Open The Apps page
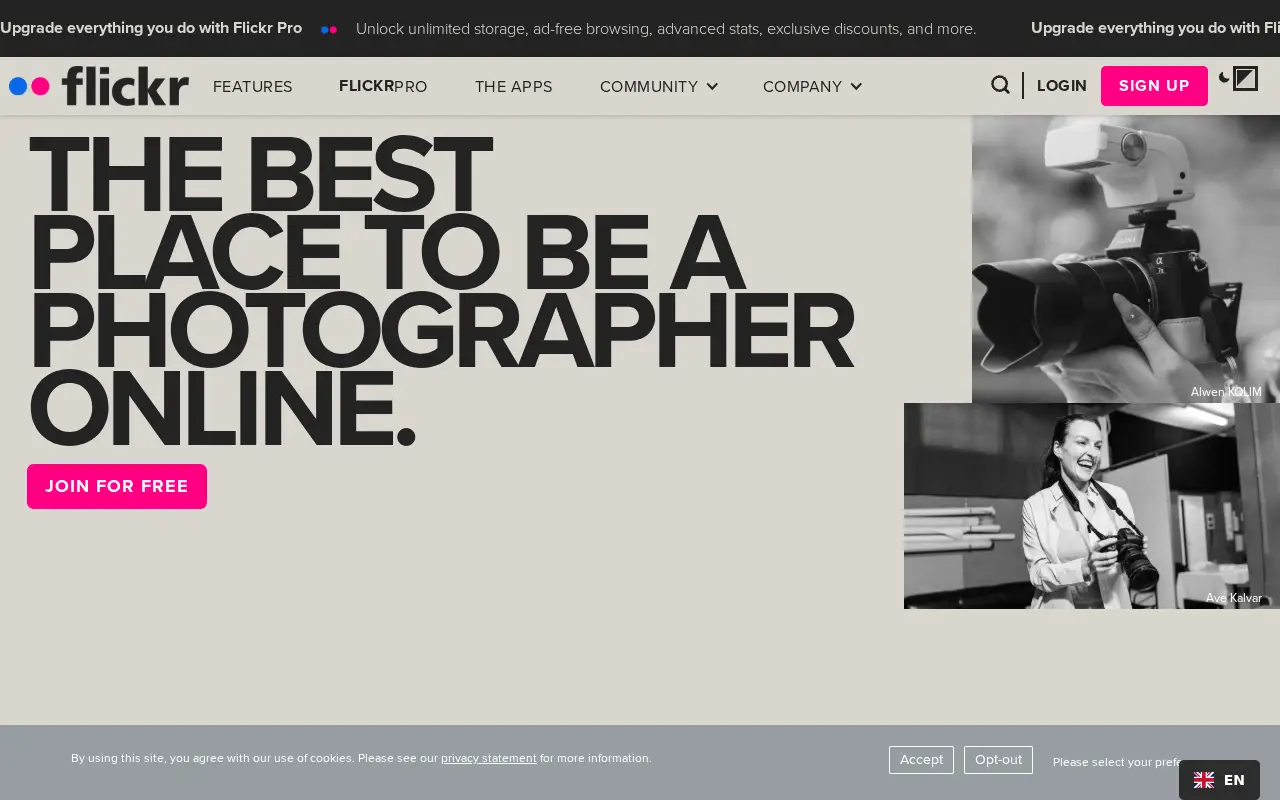 coord(513,87)
